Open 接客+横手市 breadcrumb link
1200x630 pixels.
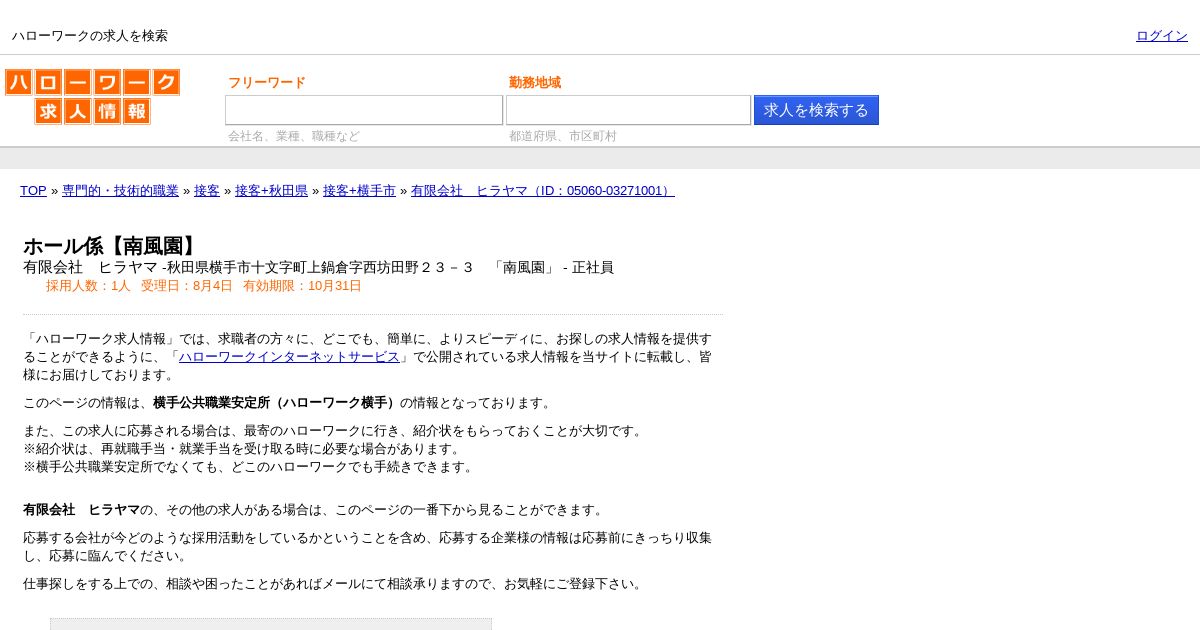click(x=359, y=191)
